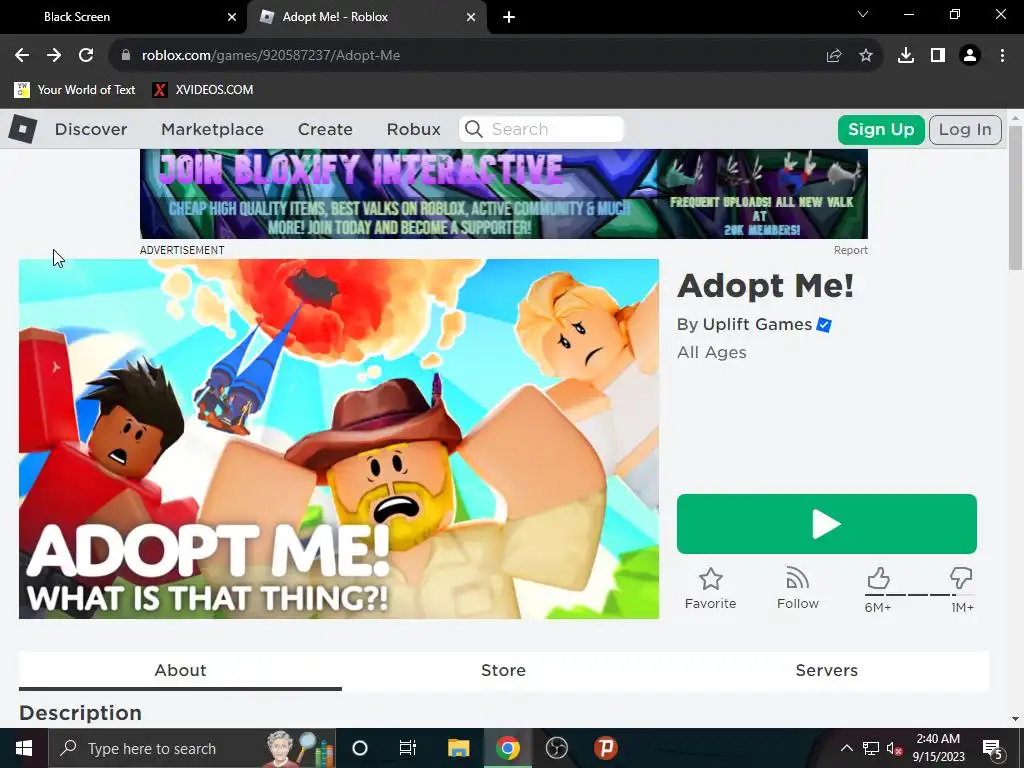
Task: Click the 'Description' heading
Action: point(80,712)
